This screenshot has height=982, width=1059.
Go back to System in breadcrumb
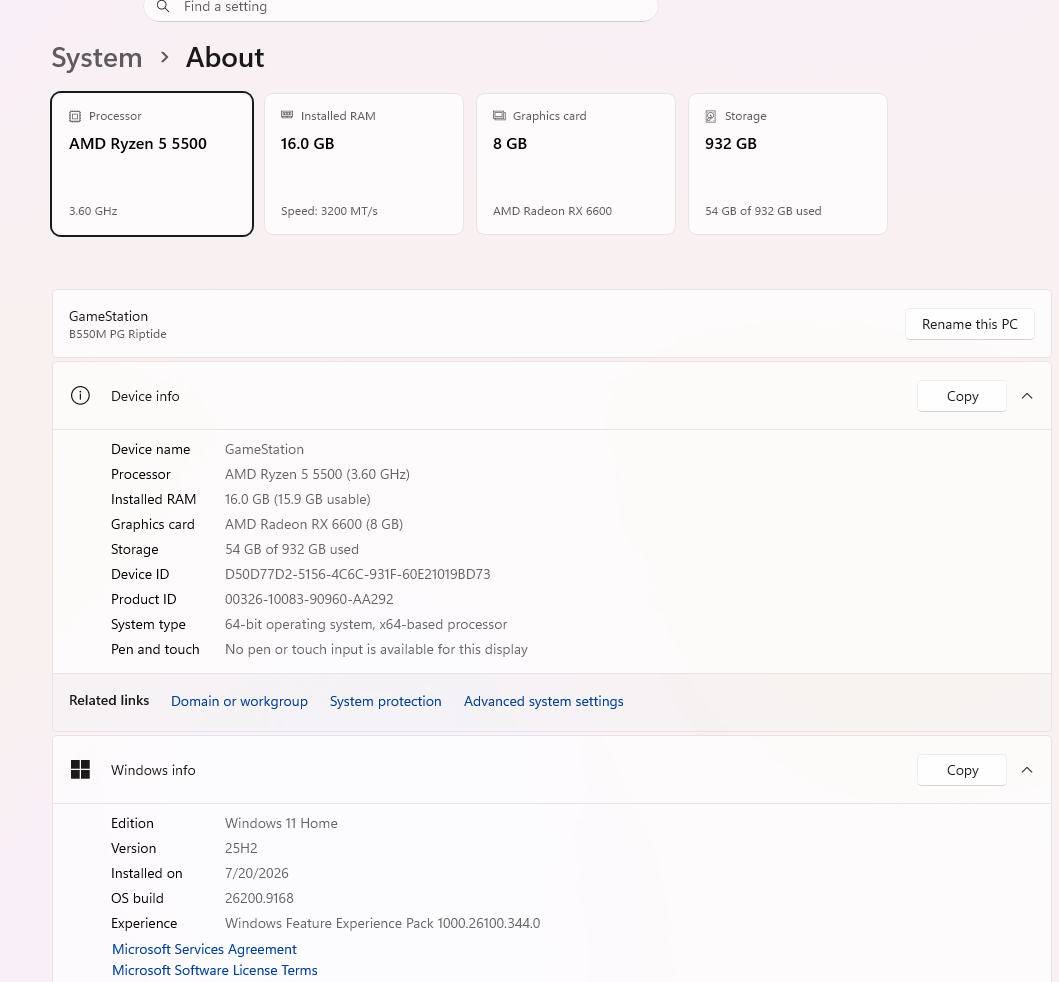coord(97,57)
